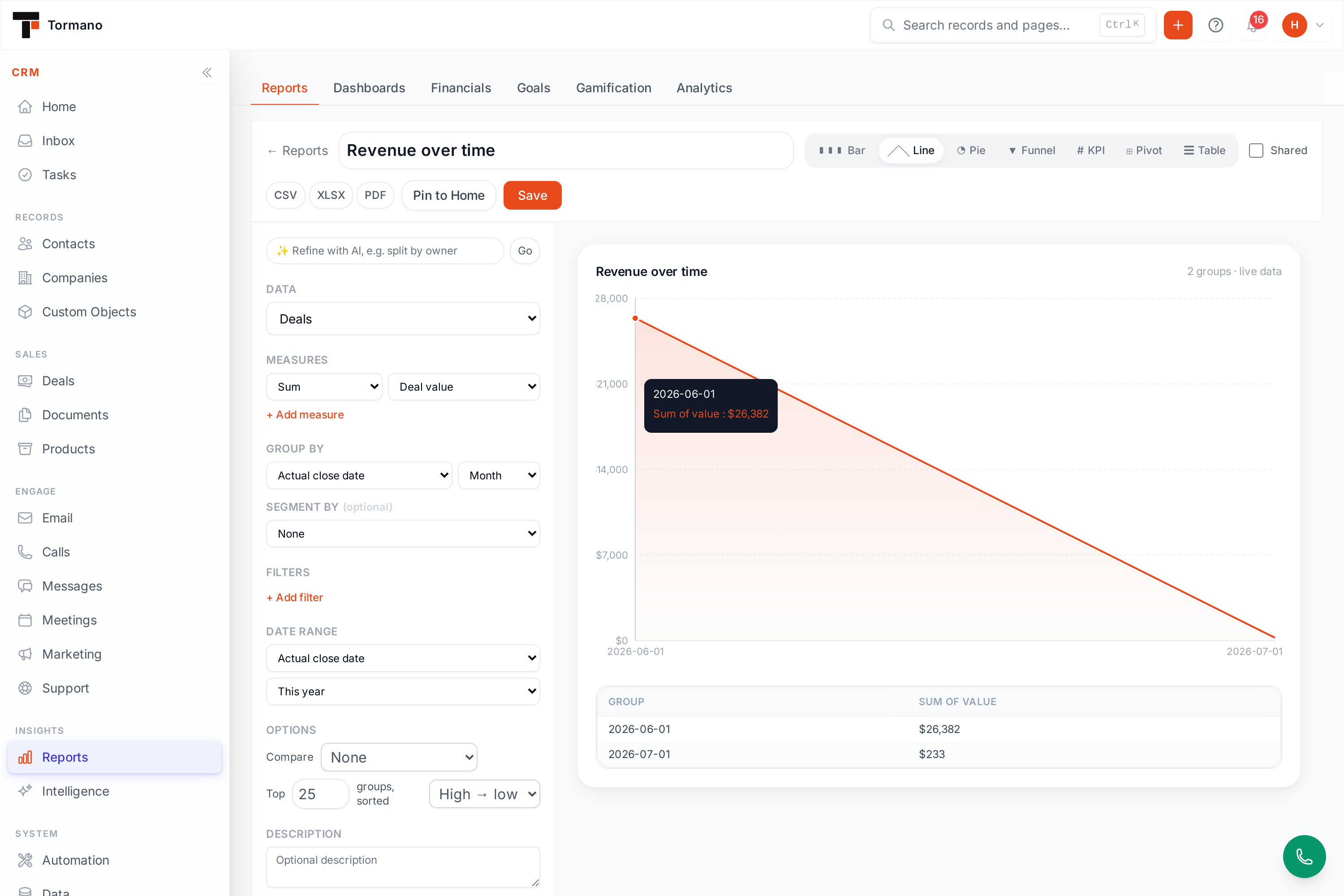Switch chart type to Funnel

tap(1031, 150)
